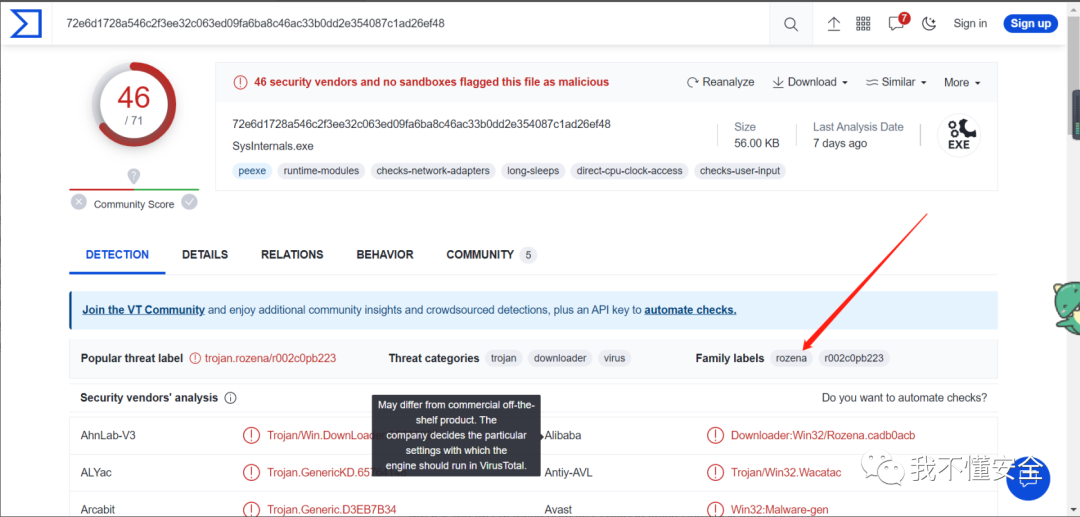Click the search magnifier icon
Screen dimensions: 1080x517
pyautogui.click(x=791, y=24)
